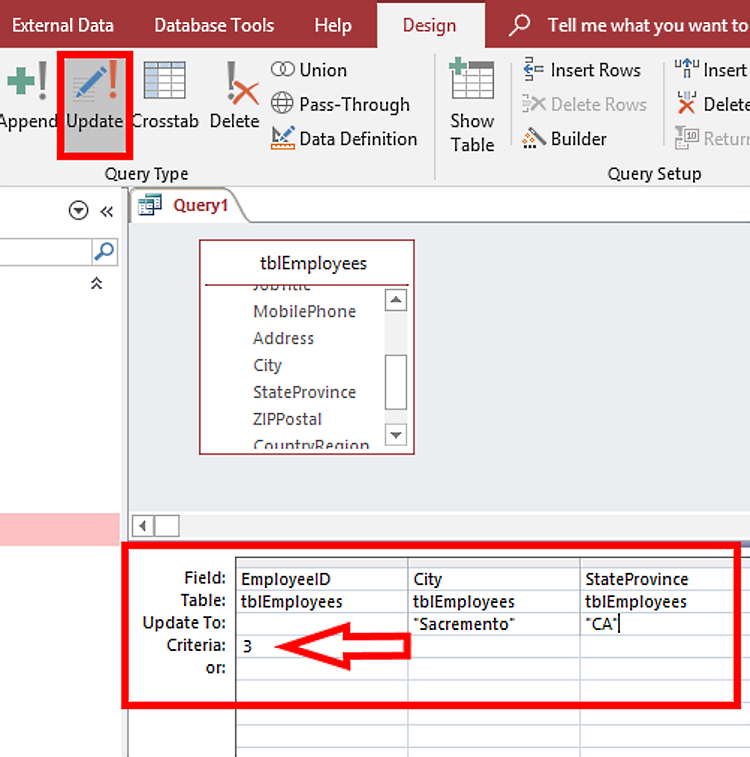Switch to the Design ribbon tab
This screenshot has height=757, width=750.
click(x=430, y=25)
